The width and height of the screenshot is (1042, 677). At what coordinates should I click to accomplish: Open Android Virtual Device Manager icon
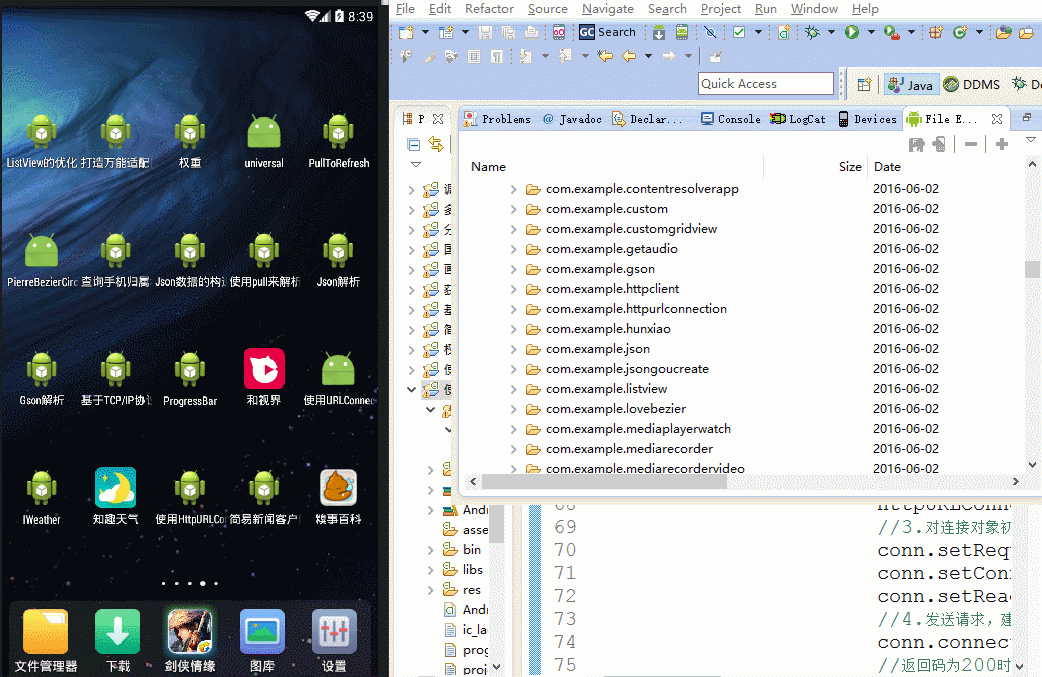682,32
